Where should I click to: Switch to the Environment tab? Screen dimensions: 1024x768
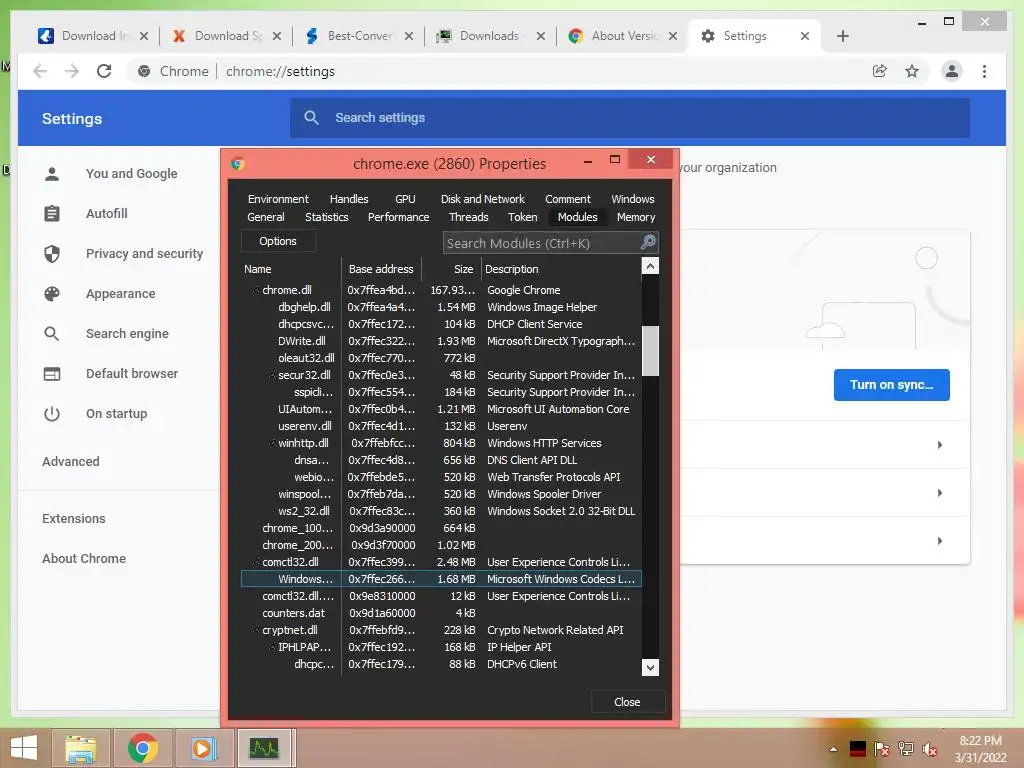(278, 199)
